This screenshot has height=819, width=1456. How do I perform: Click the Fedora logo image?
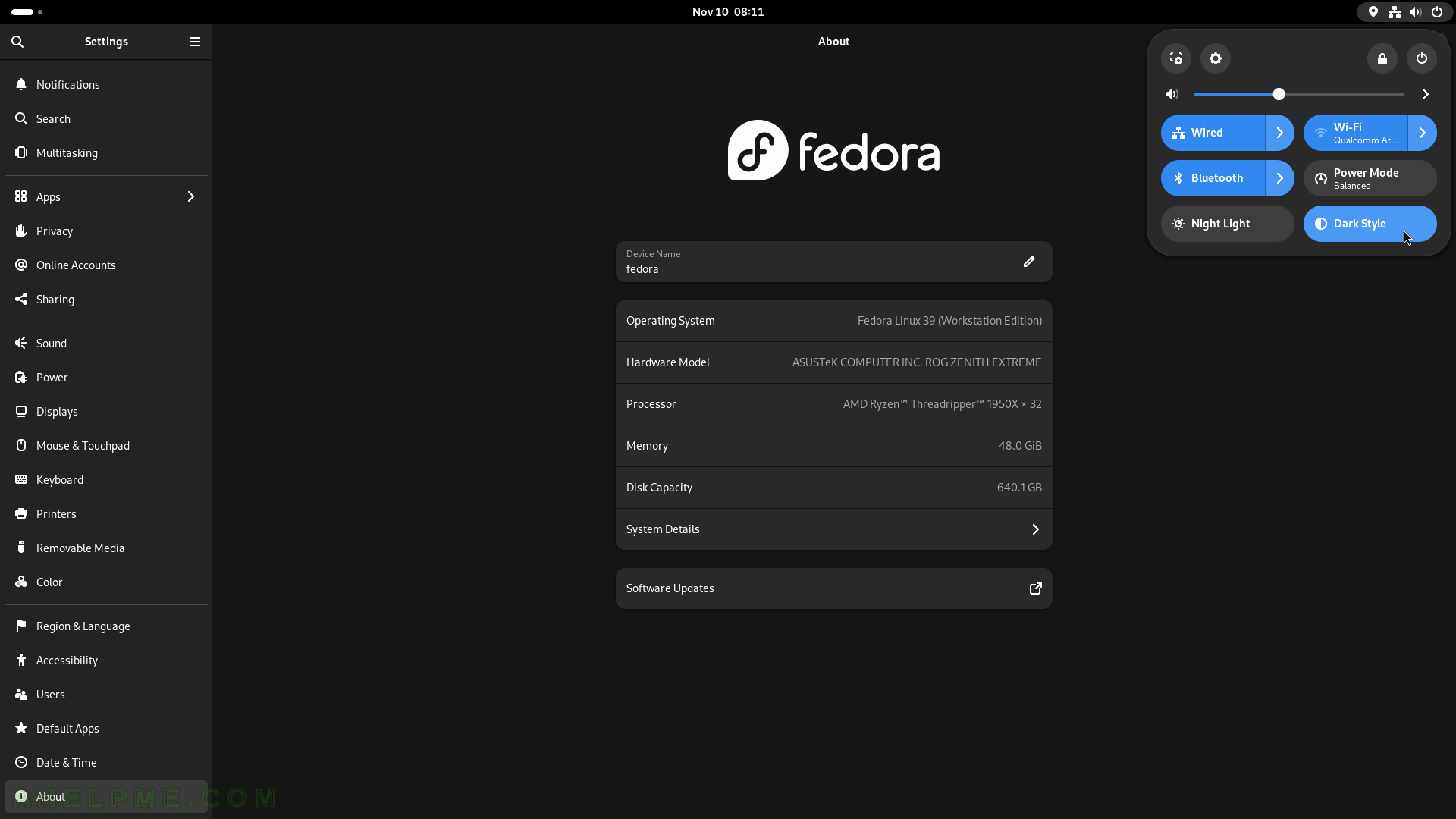click(834, 150)
